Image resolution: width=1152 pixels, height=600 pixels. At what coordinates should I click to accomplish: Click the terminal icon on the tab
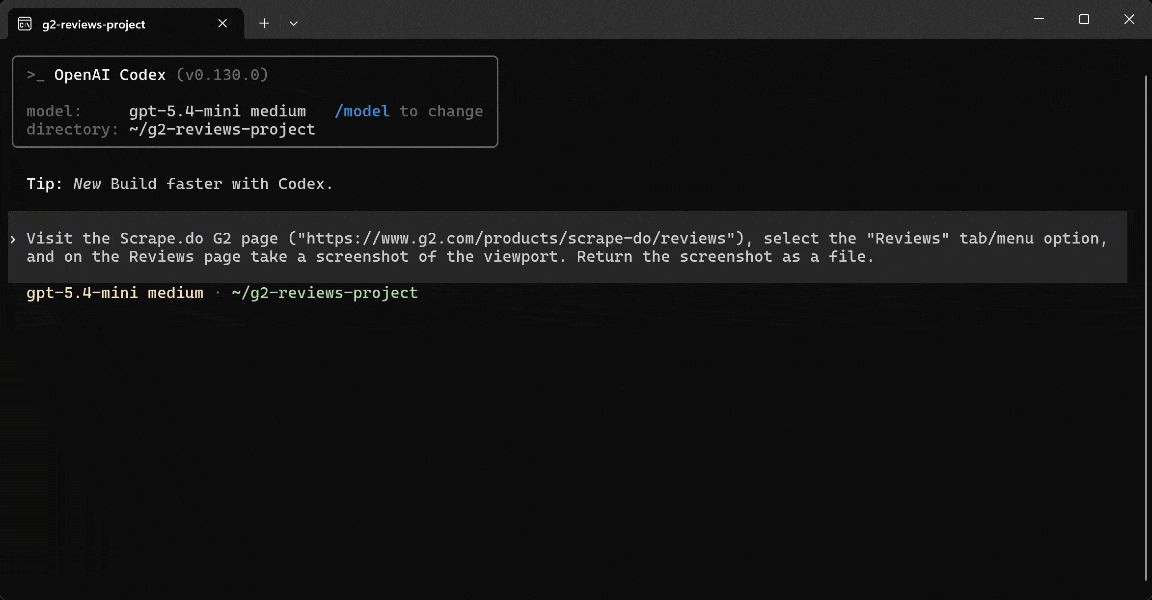(x=24, y=24)
